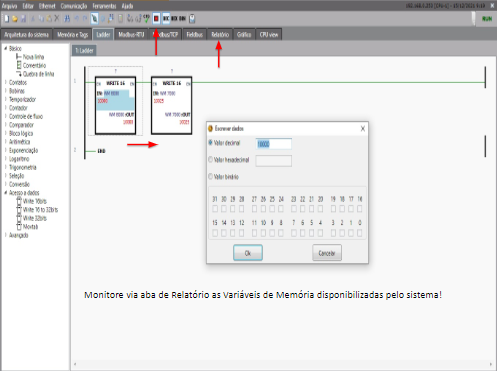Select the Valor binário radio button
Image resolution: width=497 pixels, height=371 pixels.
[210, 177]
